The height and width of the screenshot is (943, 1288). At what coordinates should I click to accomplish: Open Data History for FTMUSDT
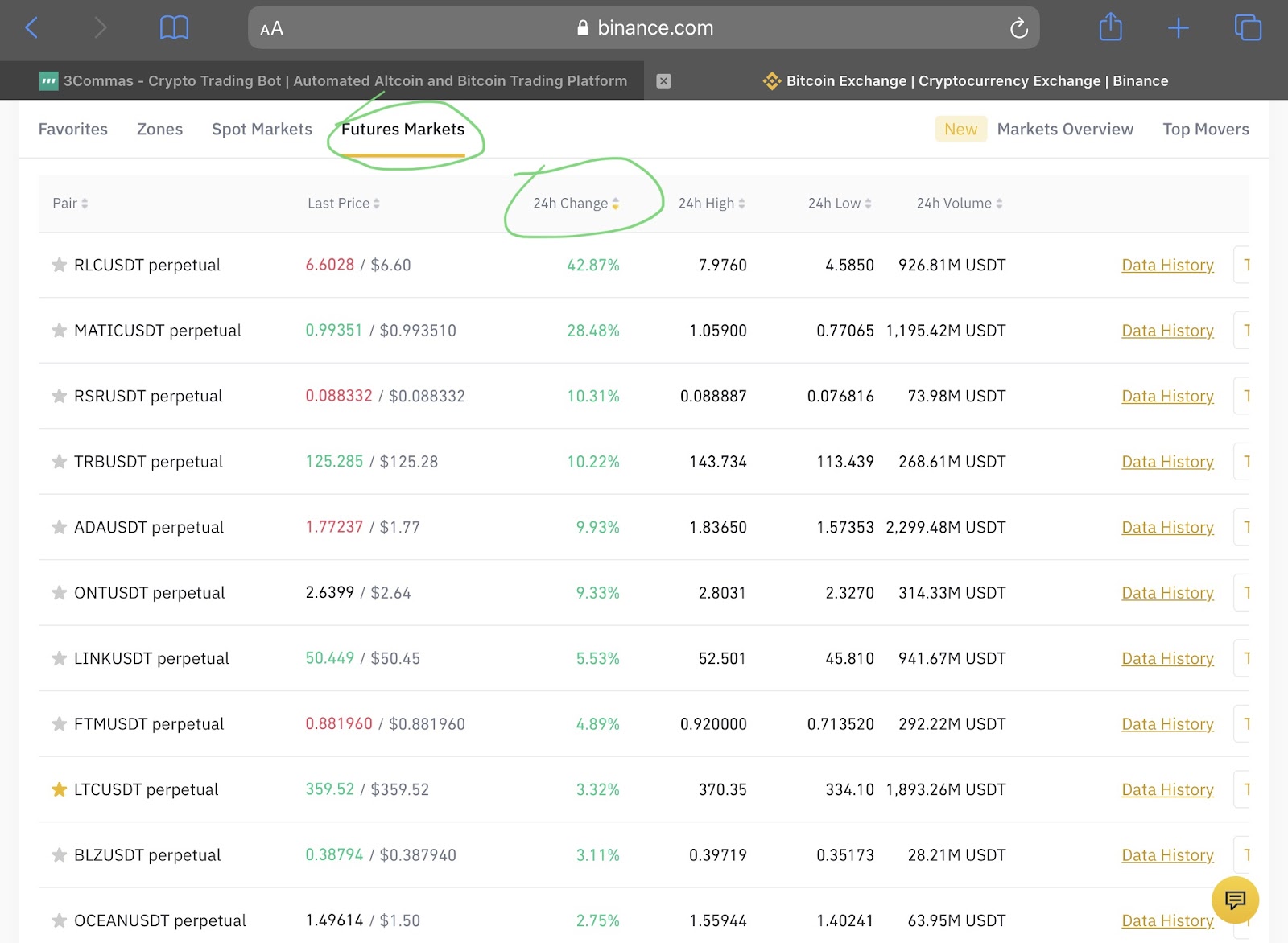tap(1167, 724)
